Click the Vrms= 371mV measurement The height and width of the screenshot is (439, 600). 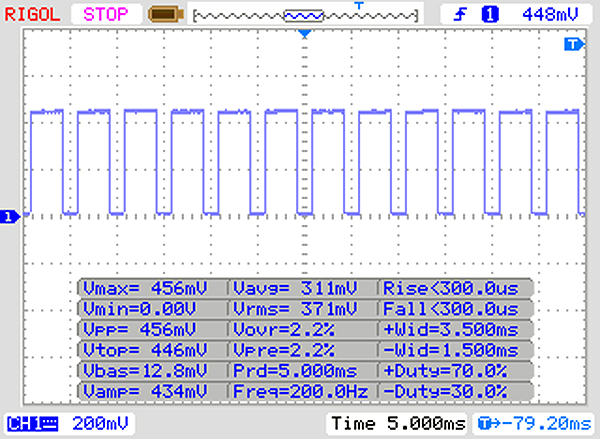[295, 308]
